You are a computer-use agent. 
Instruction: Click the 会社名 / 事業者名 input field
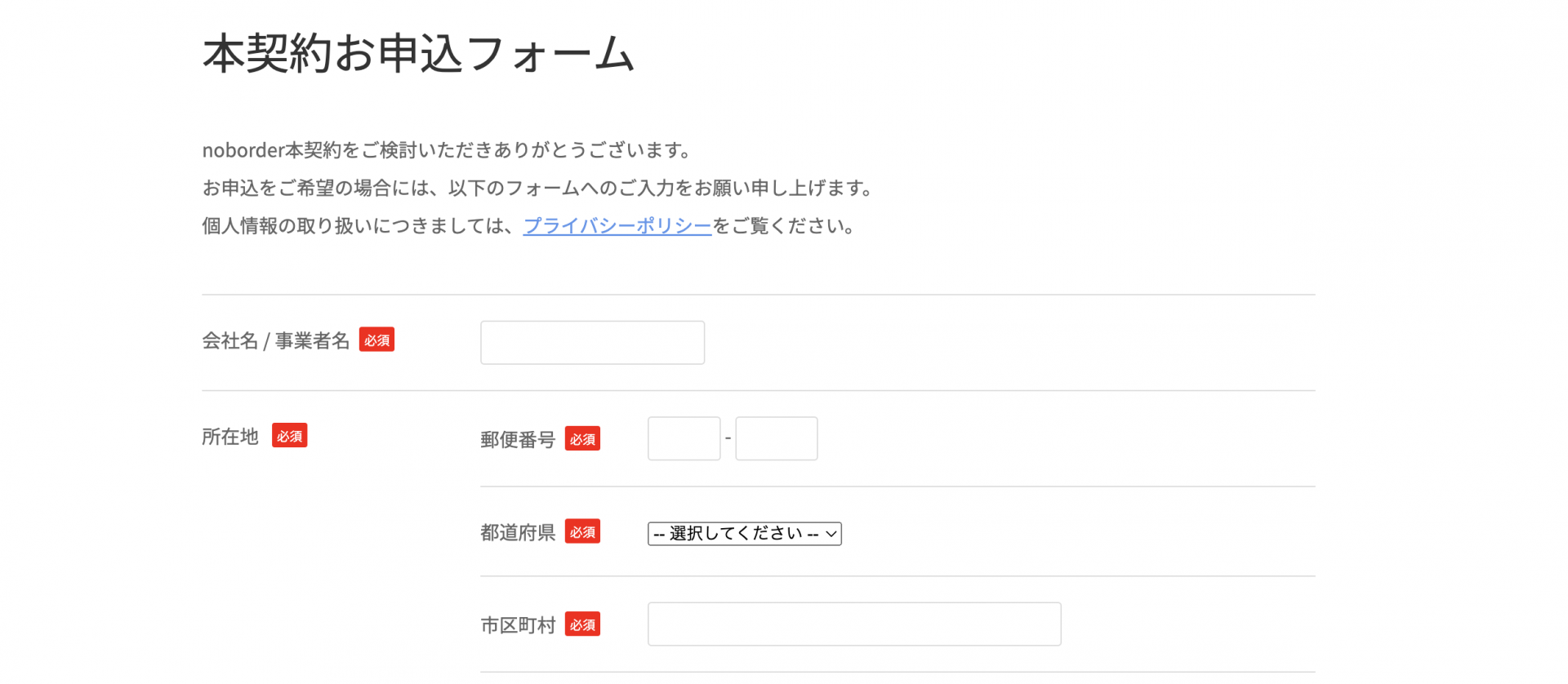tap(591, 342)
